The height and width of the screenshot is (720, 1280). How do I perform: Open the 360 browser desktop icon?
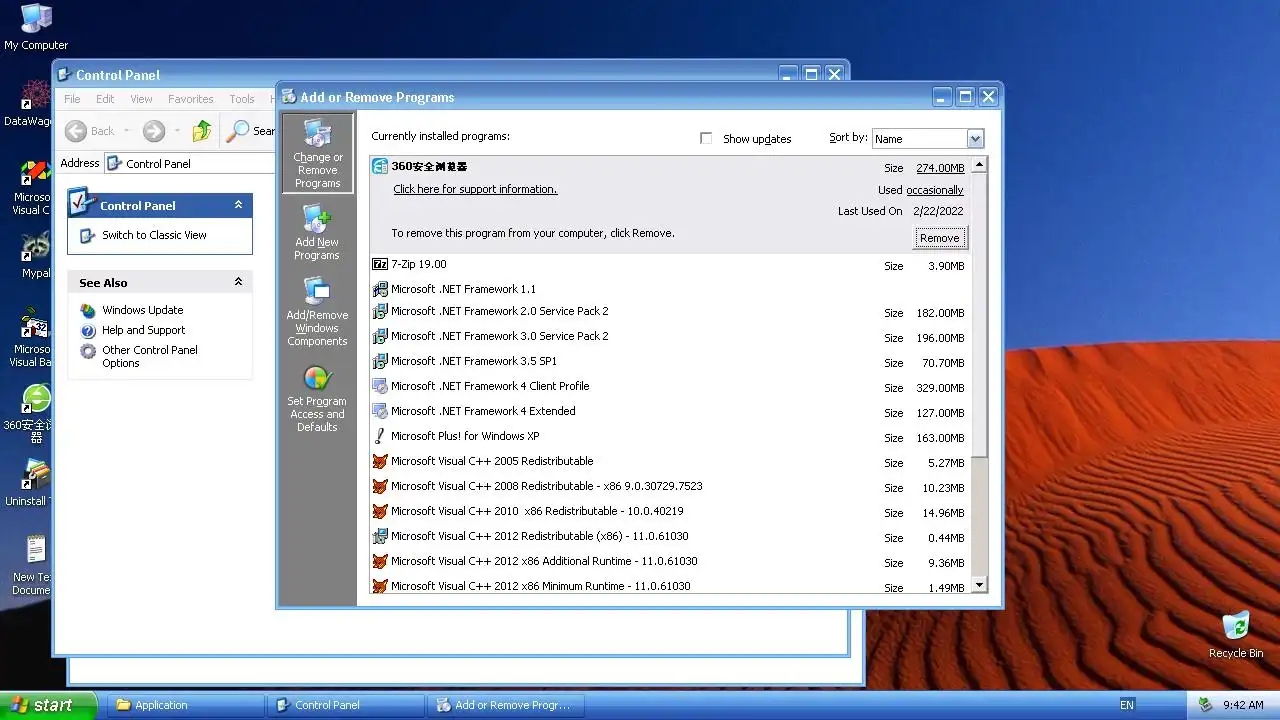36,399
